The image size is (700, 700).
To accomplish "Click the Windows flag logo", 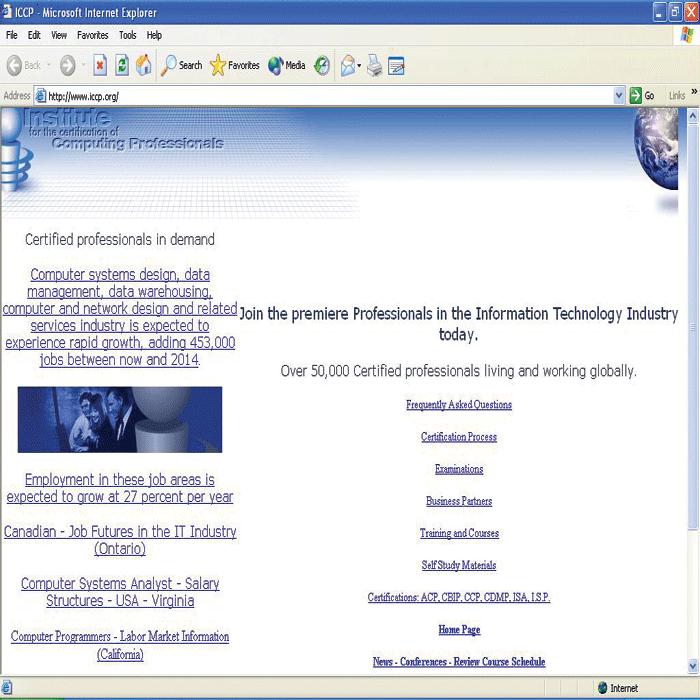I will (687, 35).
